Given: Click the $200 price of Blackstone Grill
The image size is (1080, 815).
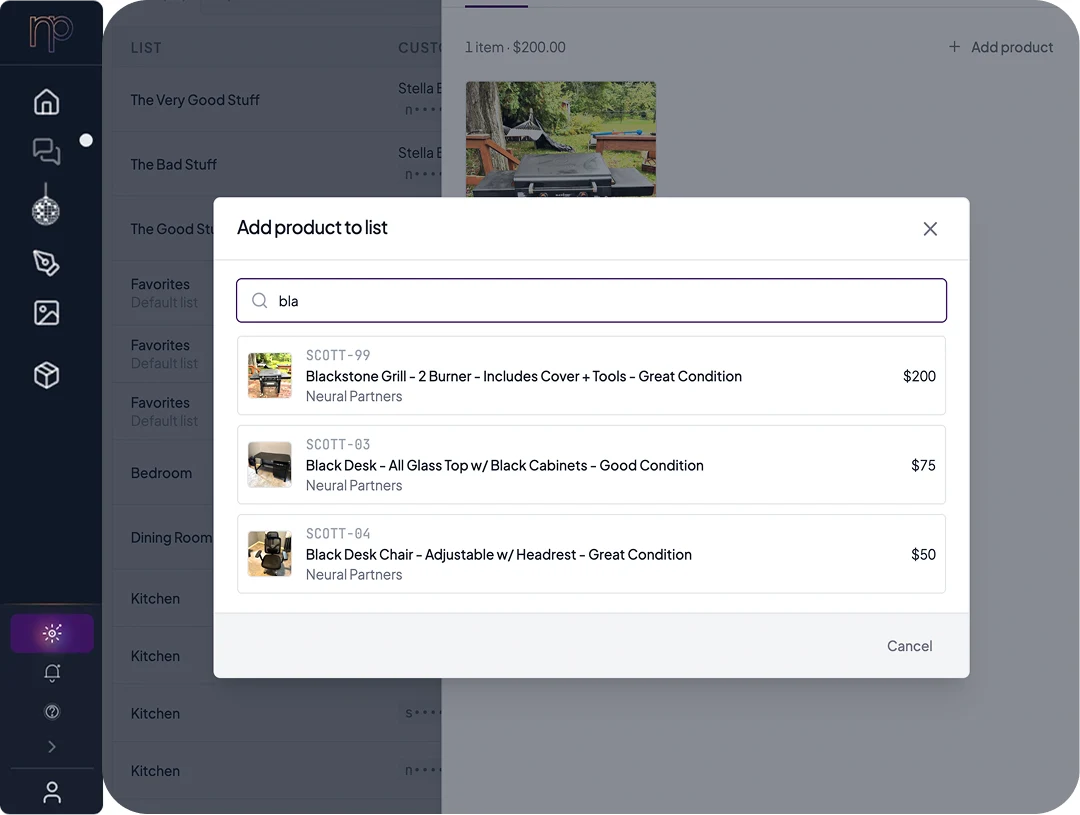Looking at the screenshot, I should (x=919, y=376).
